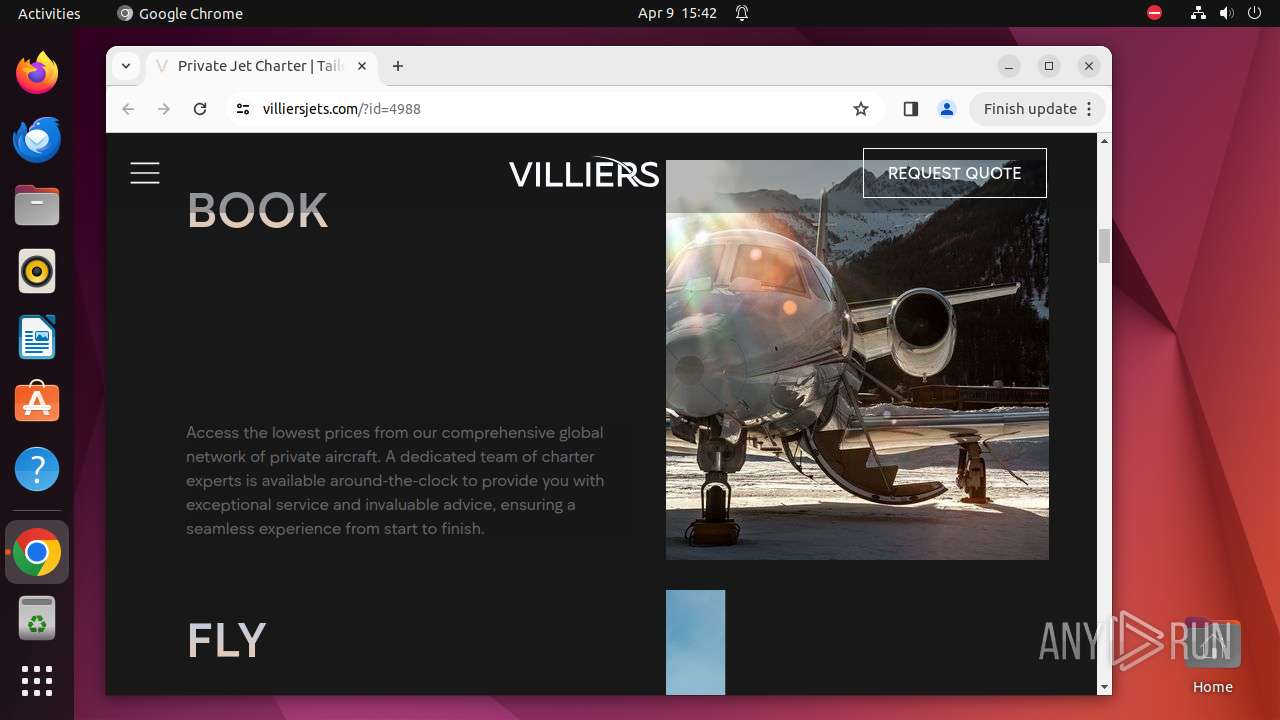Click the Finish update button
The height and width of the screenshot is (720, 1280).
(x=1030, y=109)
